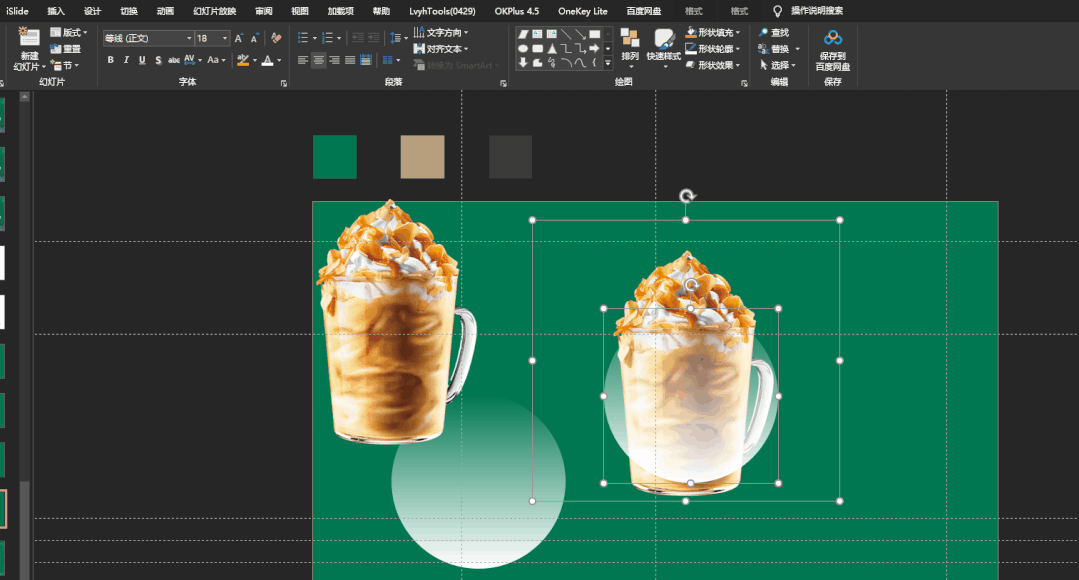Toggle Italic formatting
This screenshot has height=580, width=1079.
[126, 60]
